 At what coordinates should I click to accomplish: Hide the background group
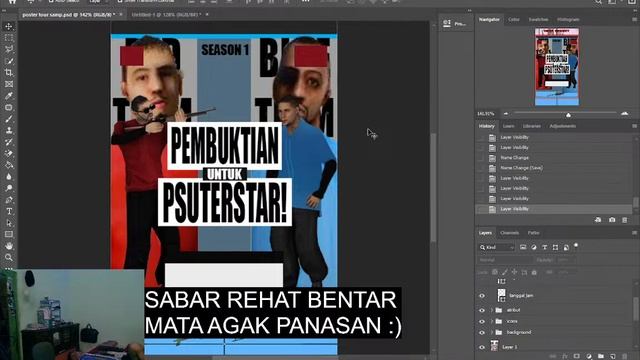482,332
